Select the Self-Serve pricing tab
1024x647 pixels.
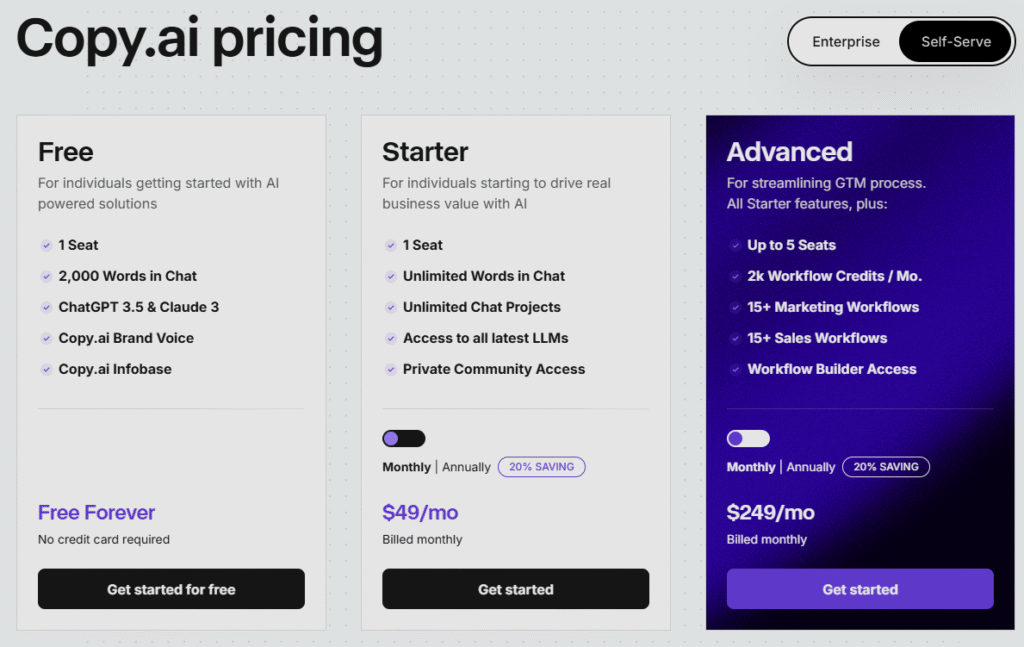tap(955, 42)
